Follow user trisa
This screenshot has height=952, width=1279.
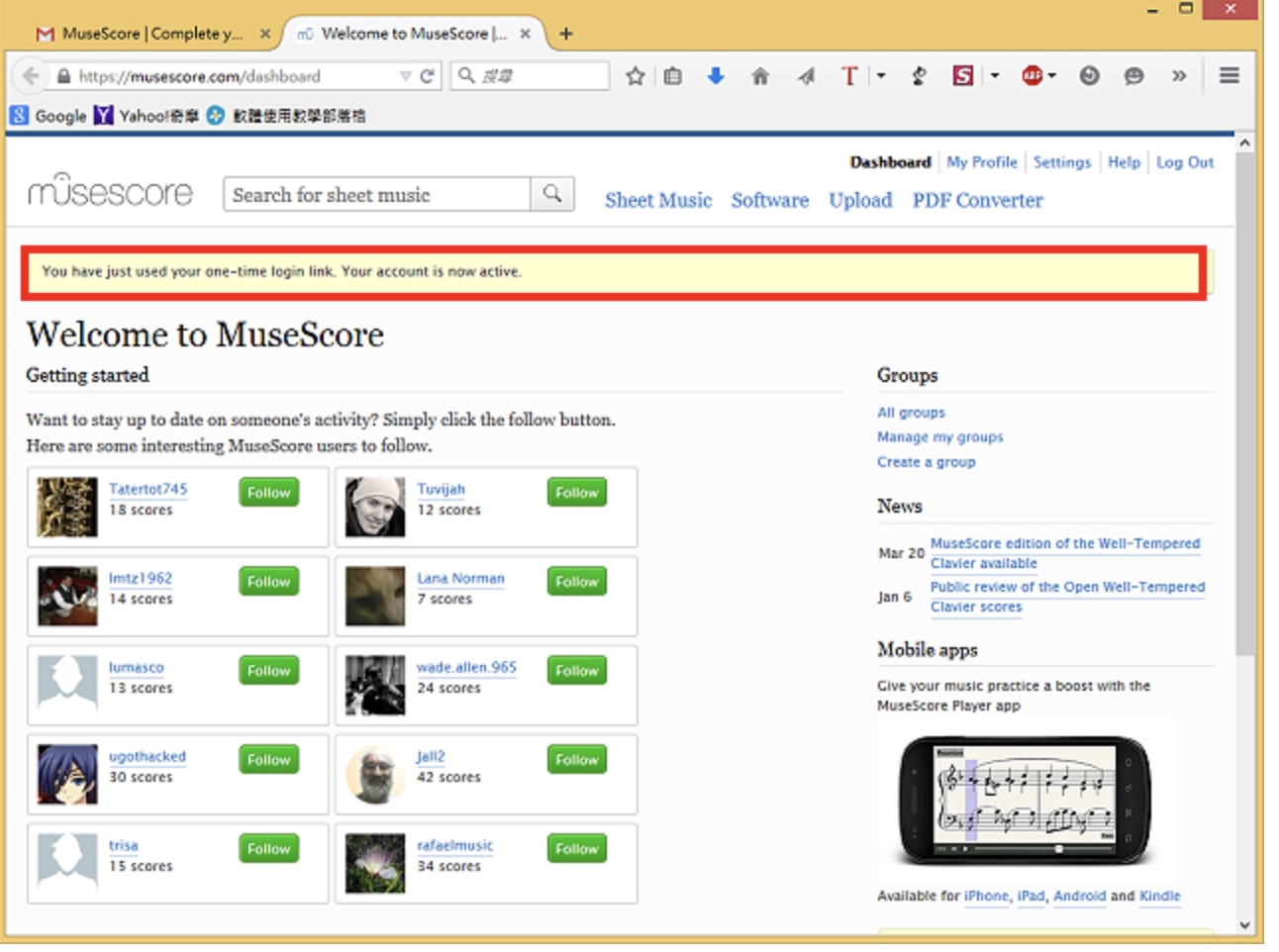pyautogui.click(x=268, y=848)
